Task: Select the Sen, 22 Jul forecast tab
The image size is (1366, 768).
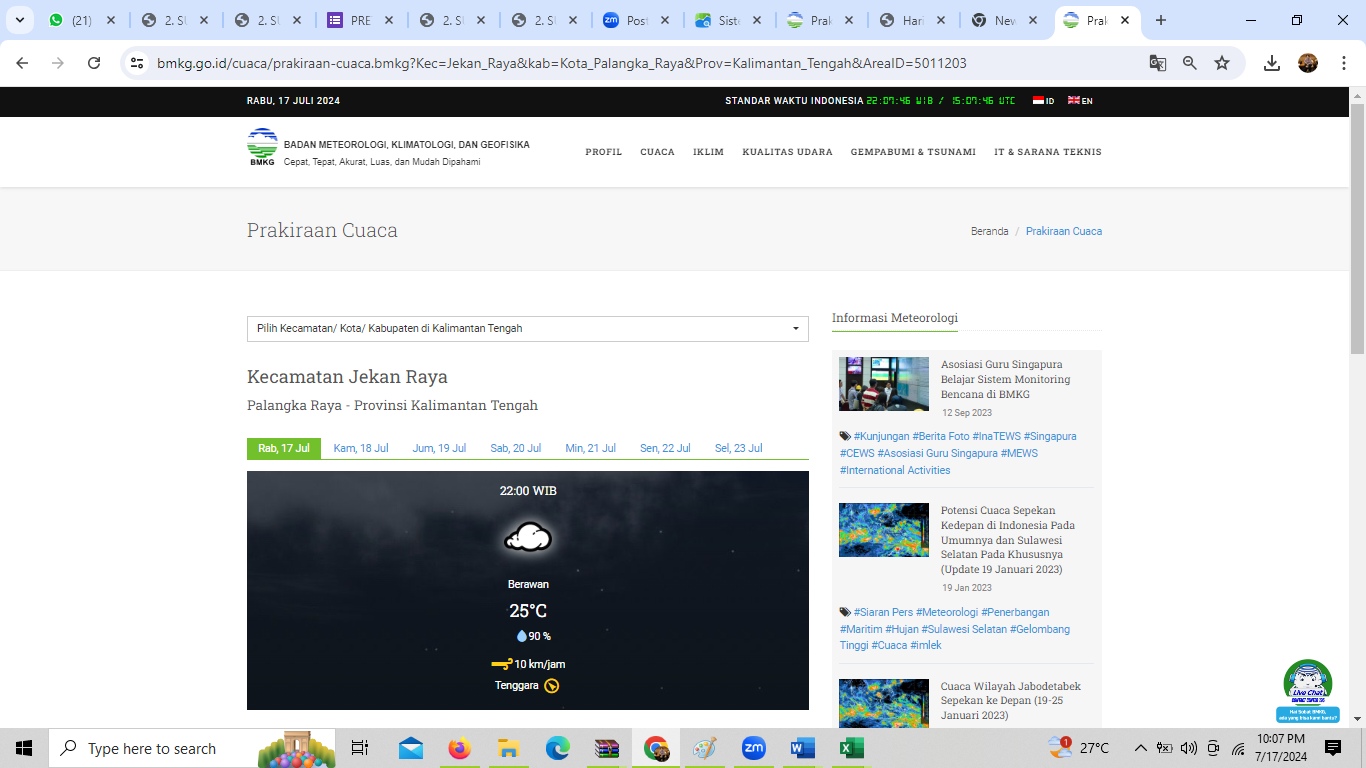Action: (x=665, y=448)
